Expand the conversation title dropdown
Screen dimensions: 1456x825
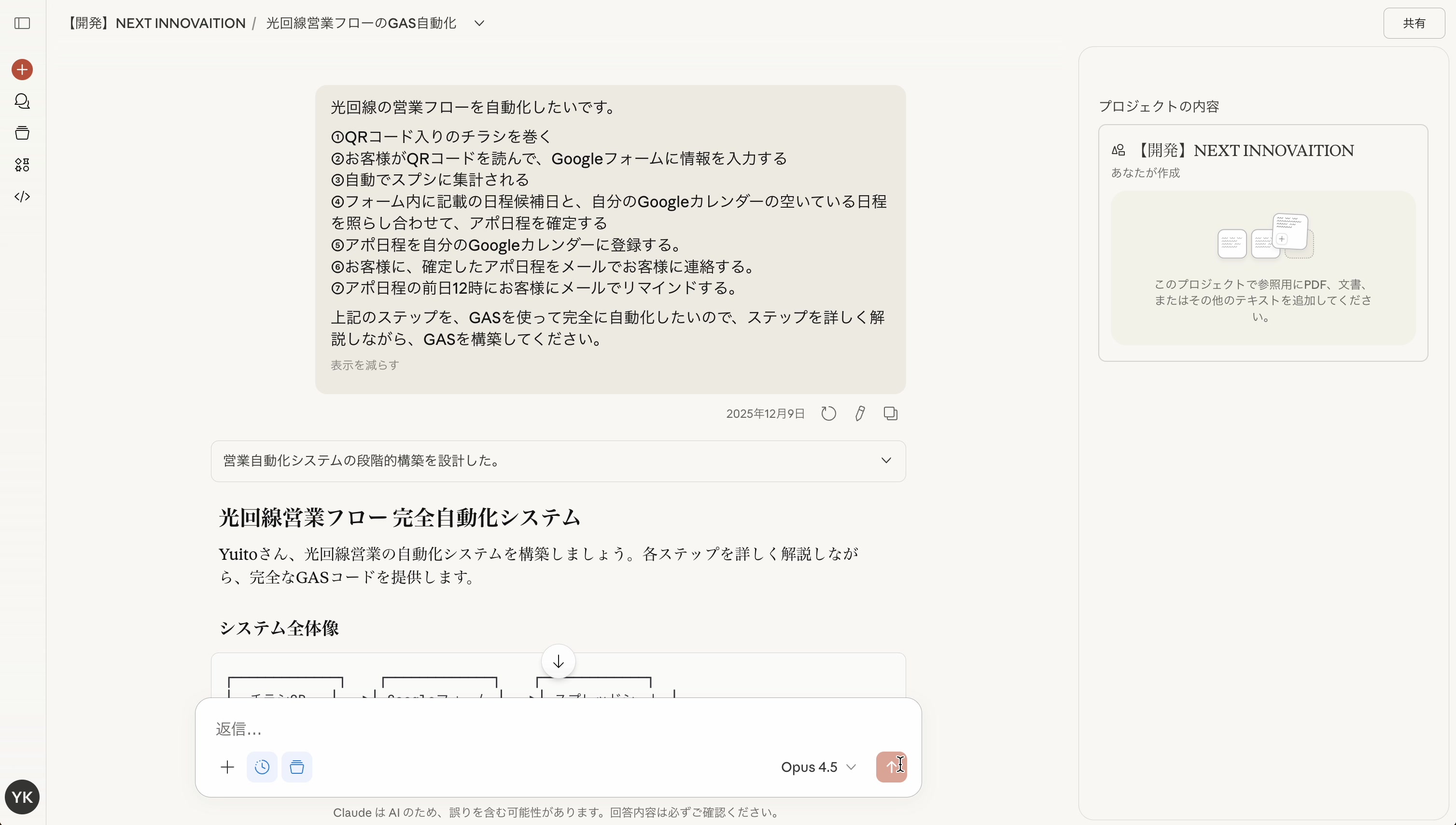click(479, 23)
